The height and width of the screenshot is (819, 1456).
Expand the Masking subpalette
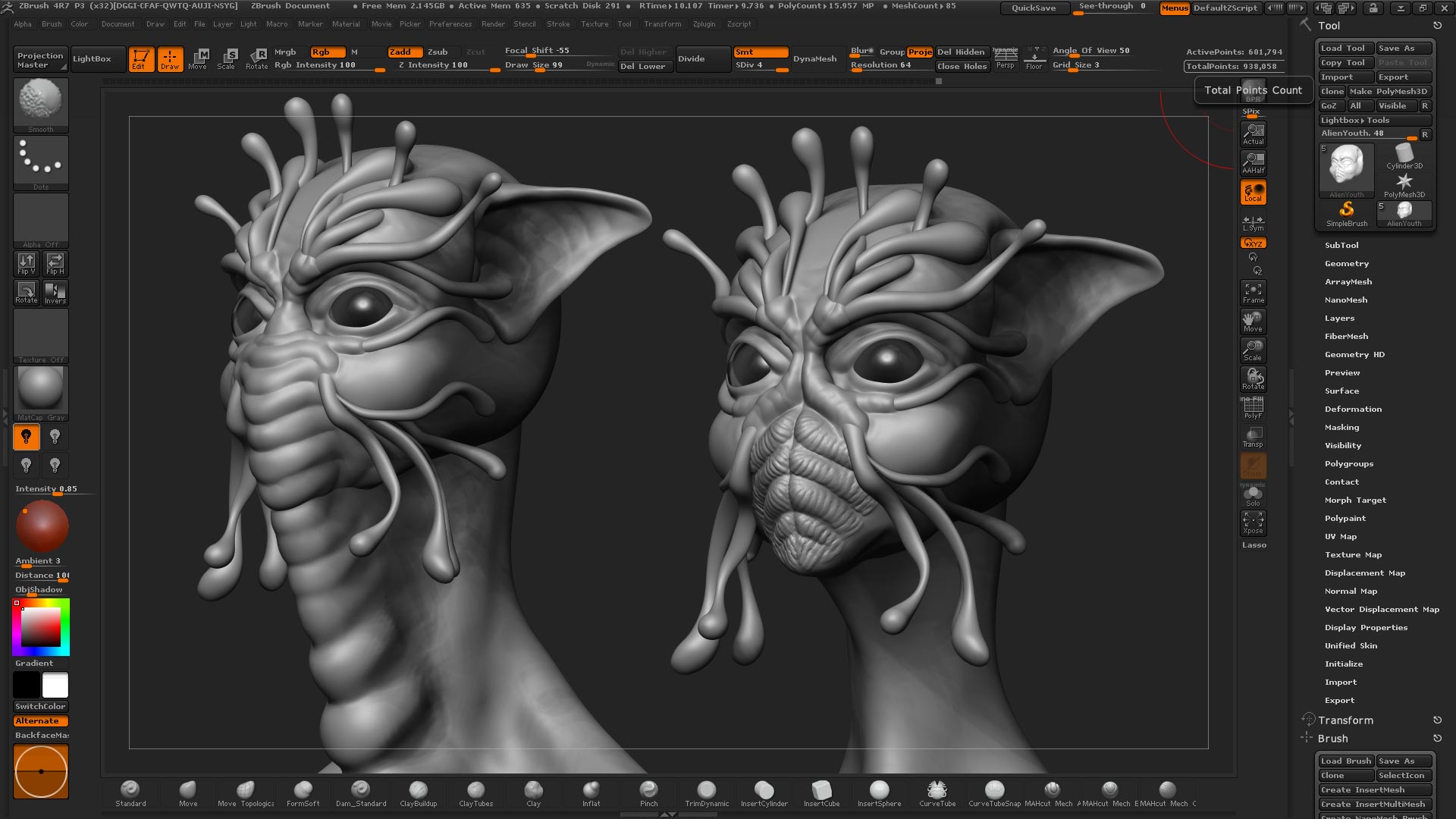pyautogui.click(x=1341, y=427)
